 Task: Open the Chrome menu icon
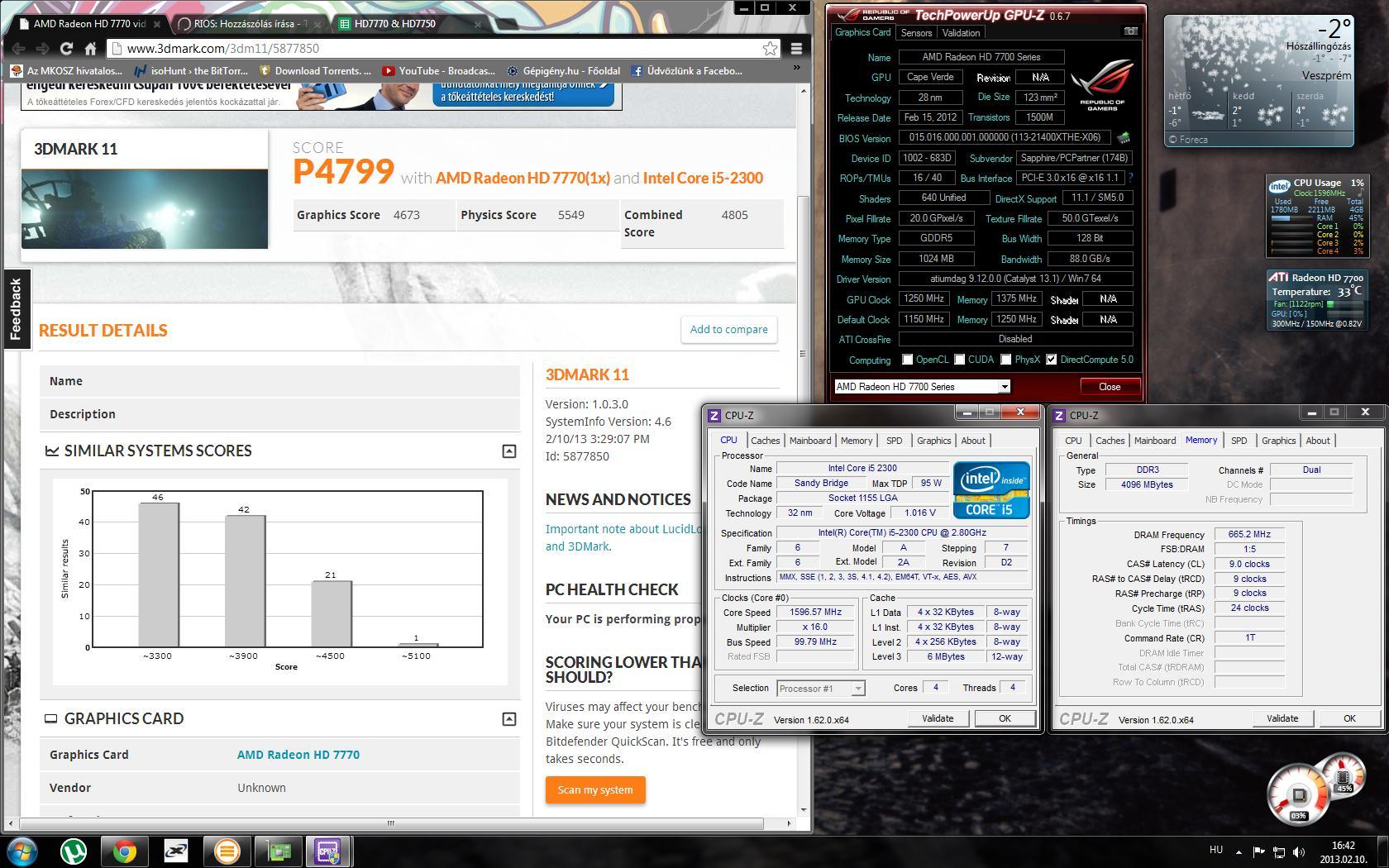[x=796, y=49]
